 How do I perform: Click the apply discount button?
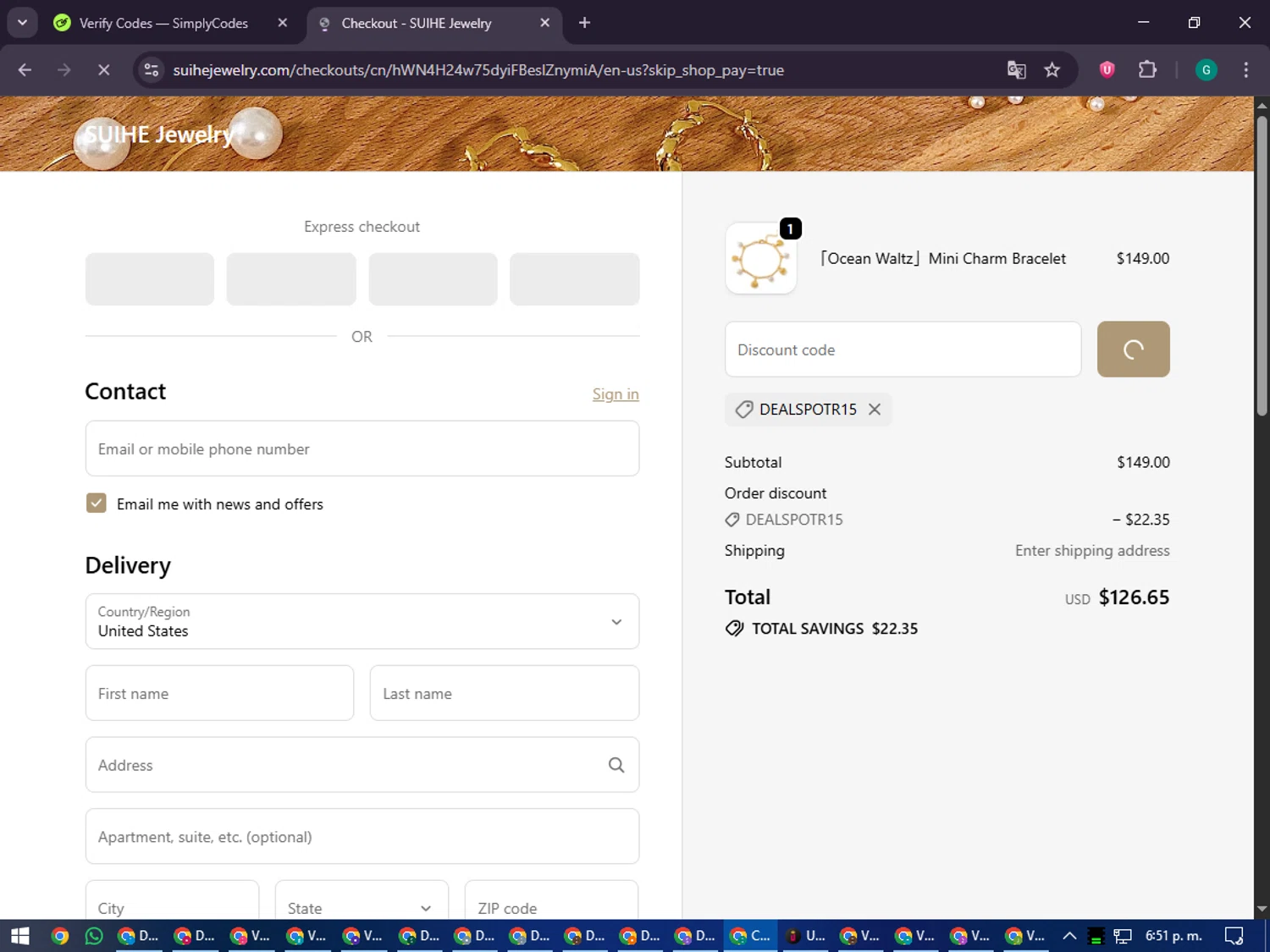coord(1133,349)
